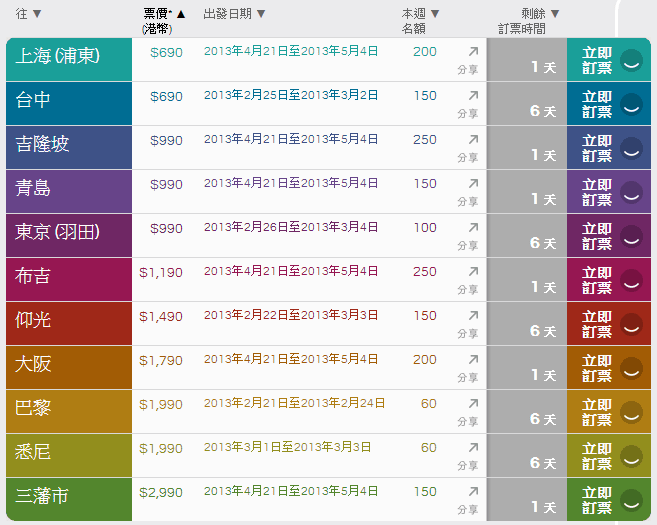The height and width of the screenshot is (525, 657).
Task: Click 巴黎 departure date range text
Action: (x=294, y=403)
